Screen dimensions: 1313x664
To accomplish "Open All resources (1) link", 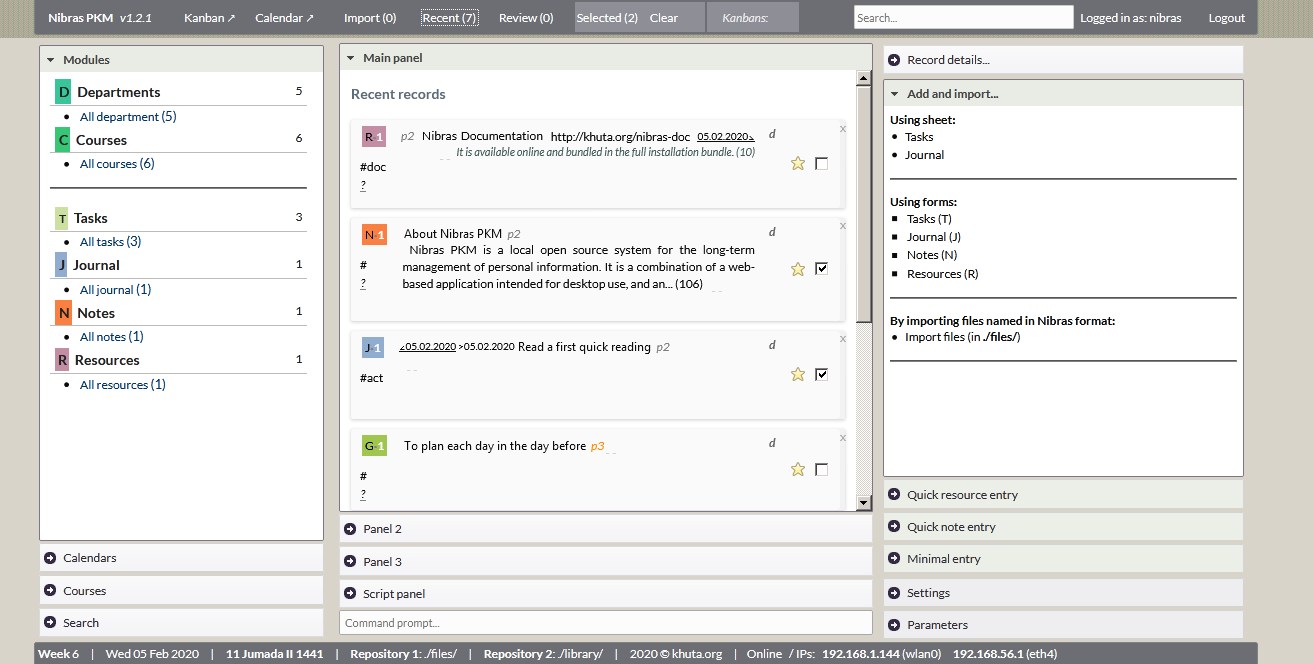I will [123, 385].
